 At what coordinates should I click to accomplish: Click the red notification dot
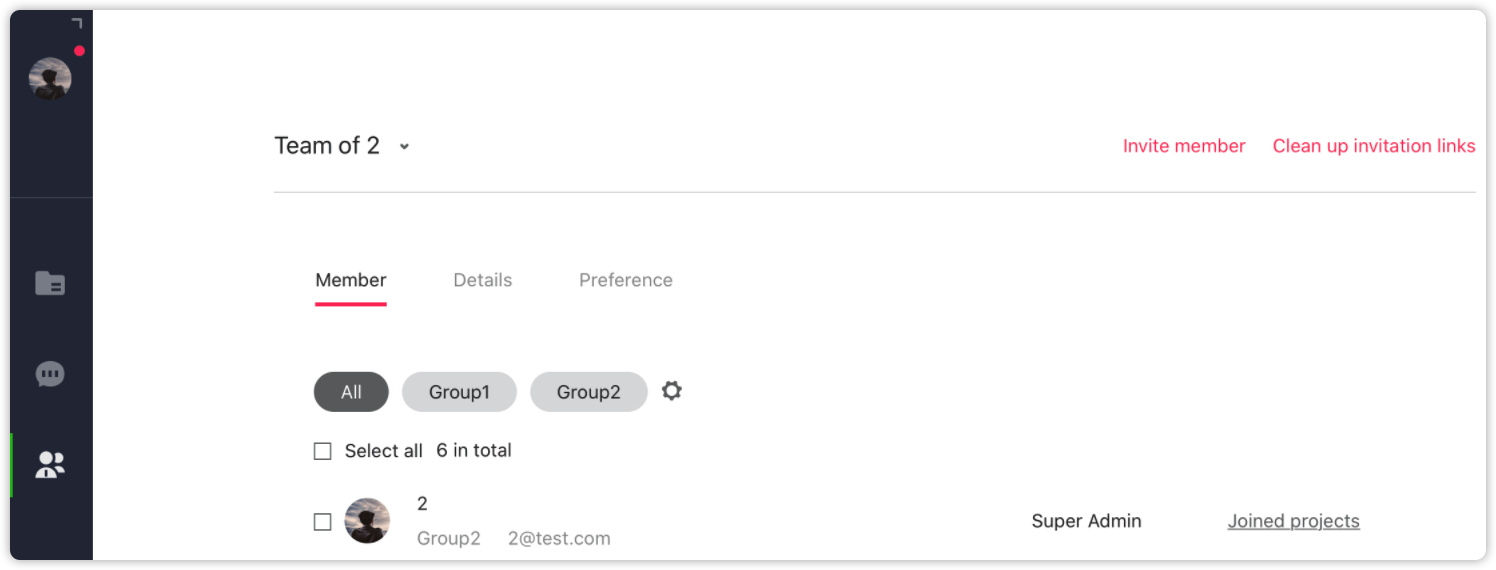click(x=79, y=51)
